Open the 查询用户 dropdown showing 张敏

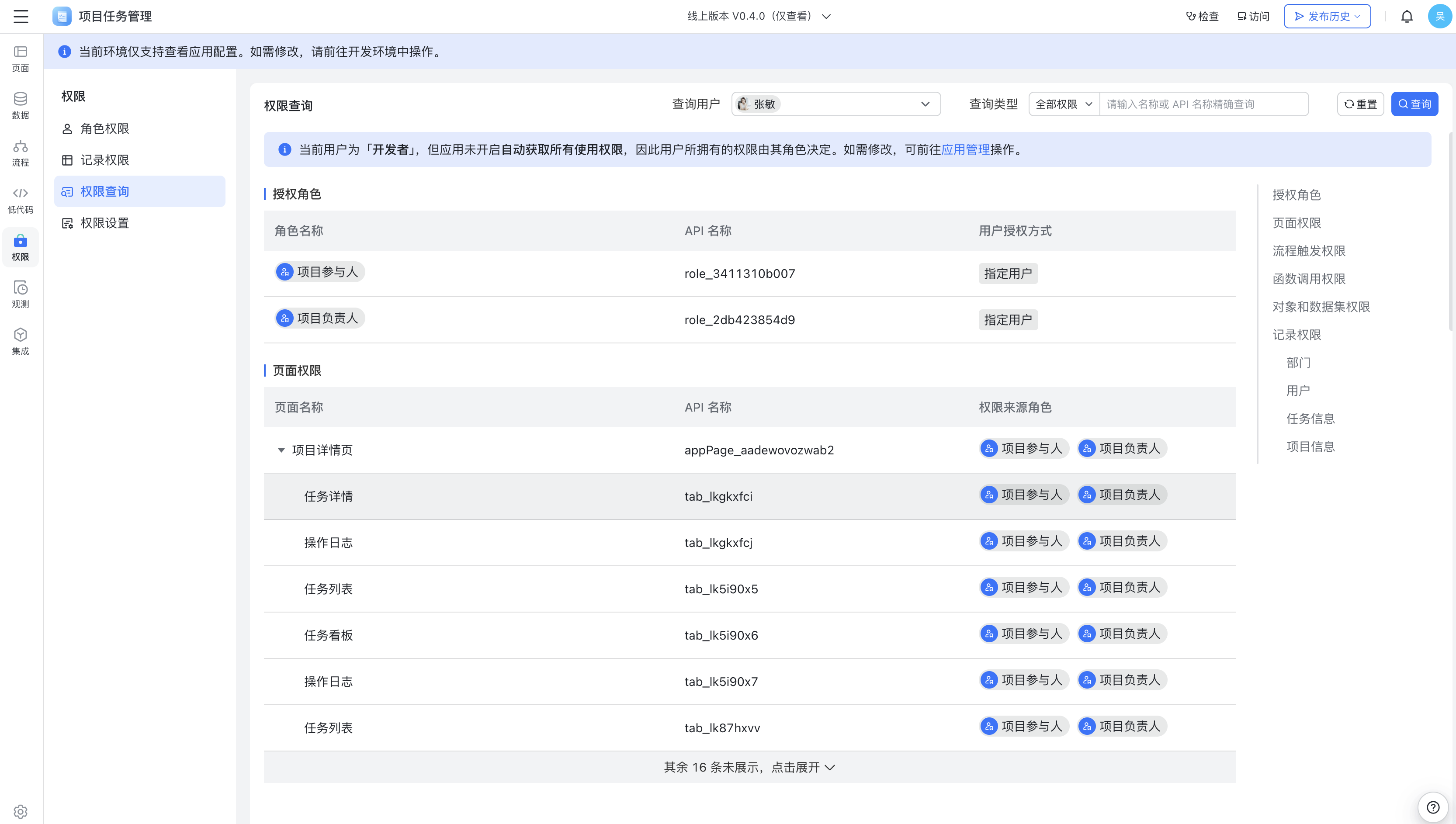click(836, 104)
